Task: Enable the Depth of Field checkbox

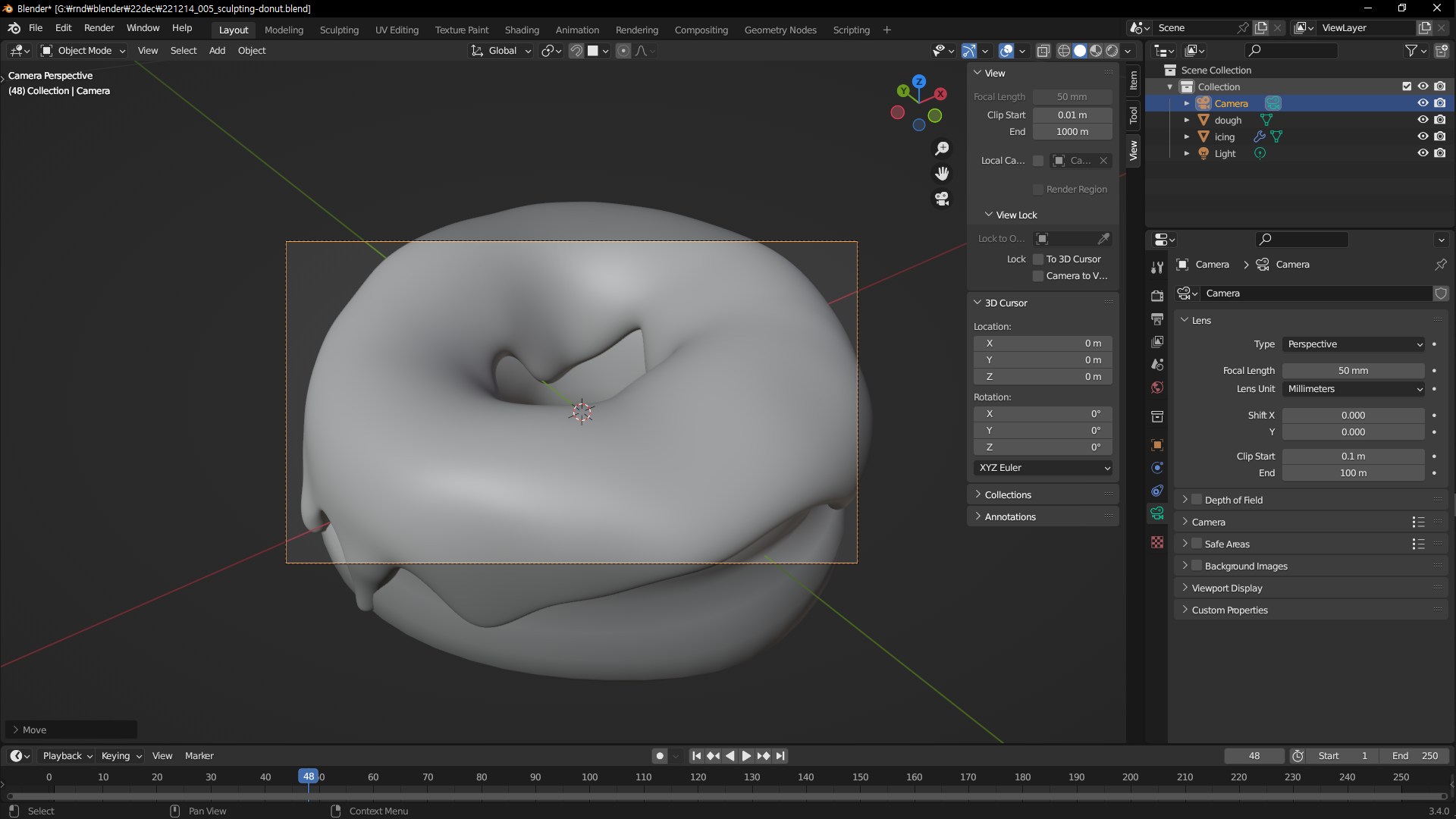Action: [1197, 500]
